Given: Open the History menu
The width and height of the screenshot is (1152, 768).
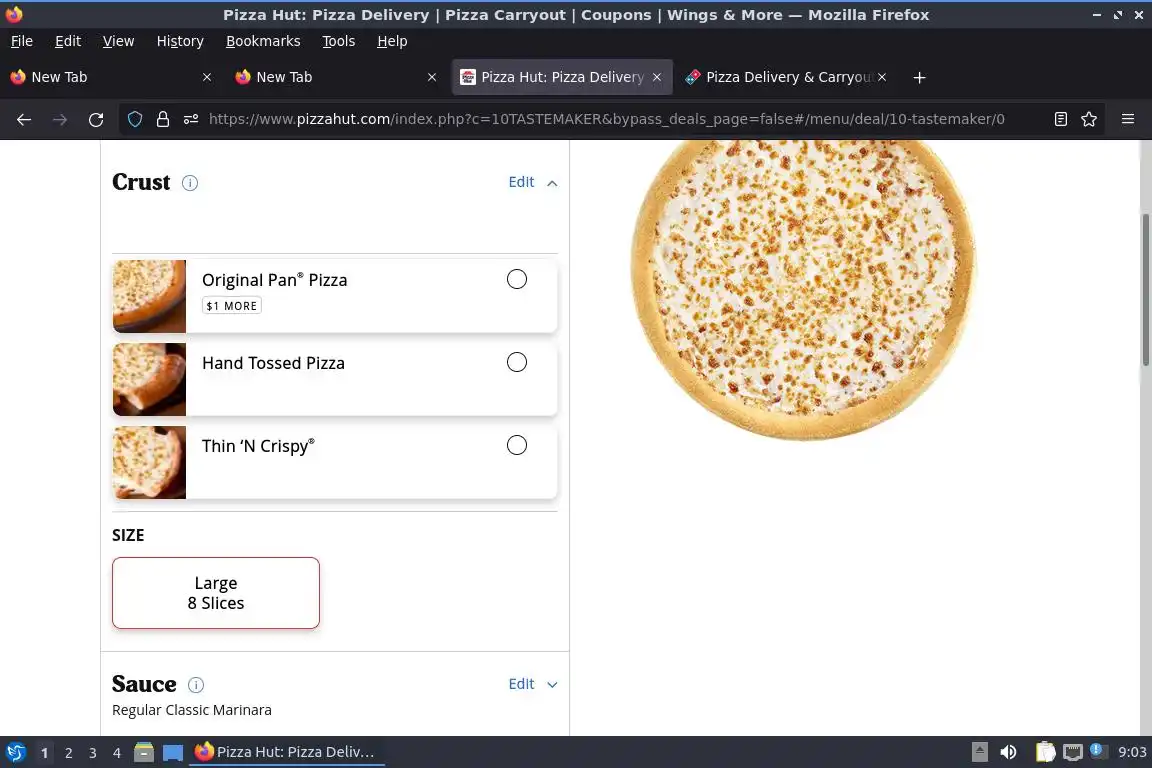Looking at the screenshot, I should click(x=180, y=41).
